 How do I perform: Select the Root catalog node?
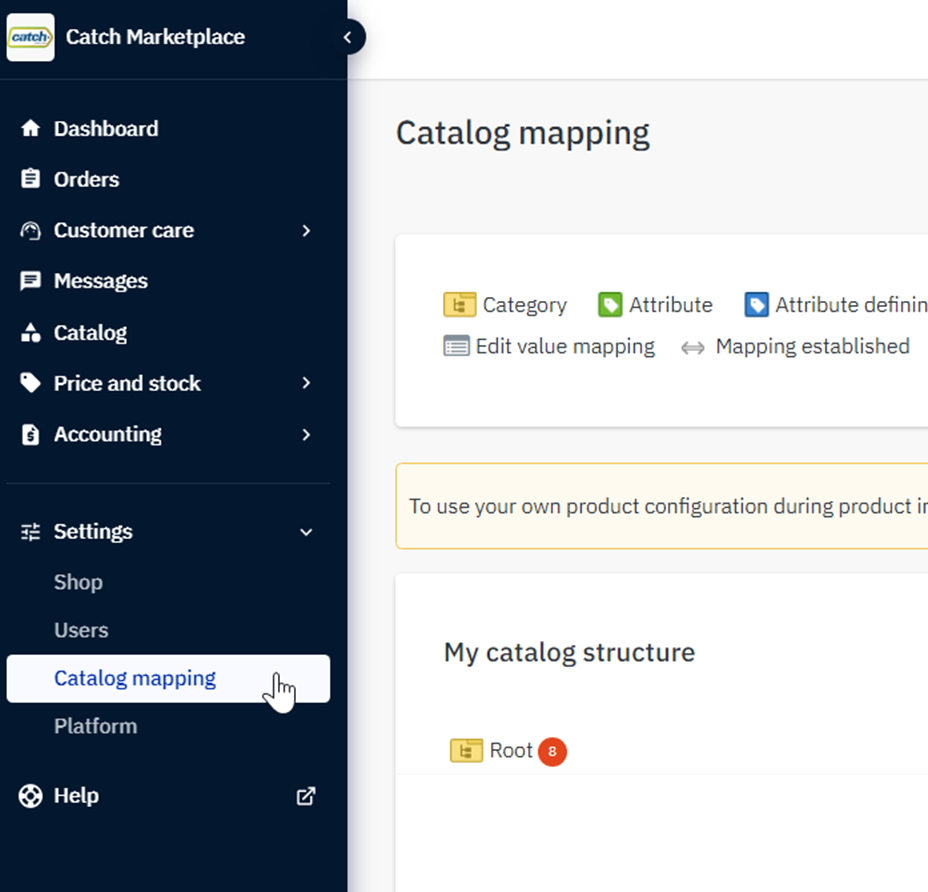(512, 750)
